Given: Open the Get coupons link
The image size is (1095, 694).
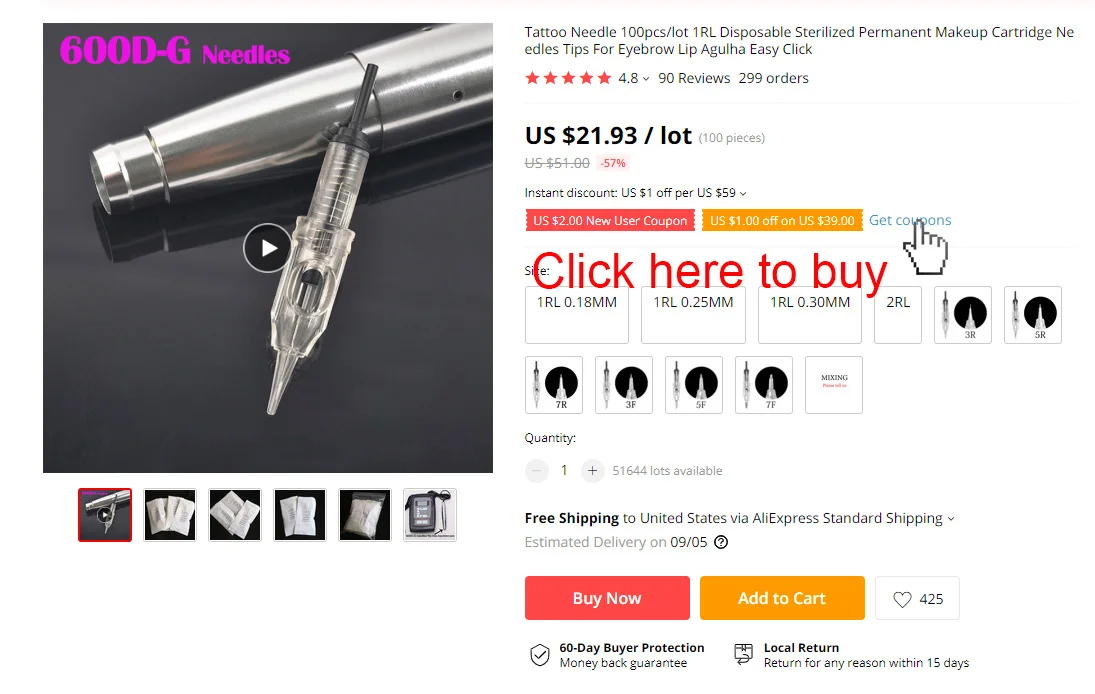Looking at the screenshot, I should pos(910,220).
